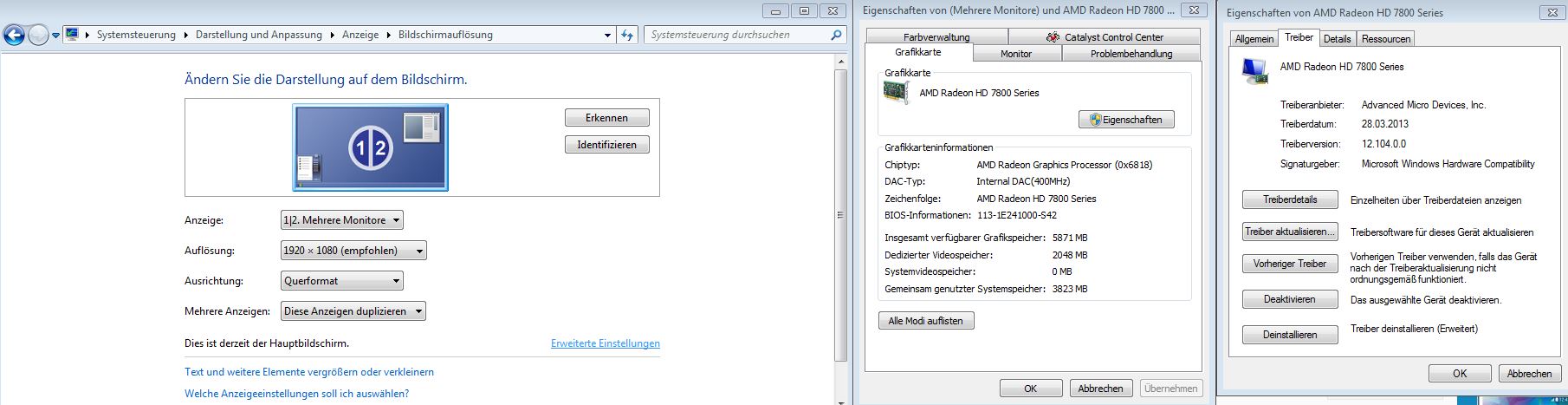Click the forward navigation arrow button
1568x405 pixels.
[x=39, y=36]
